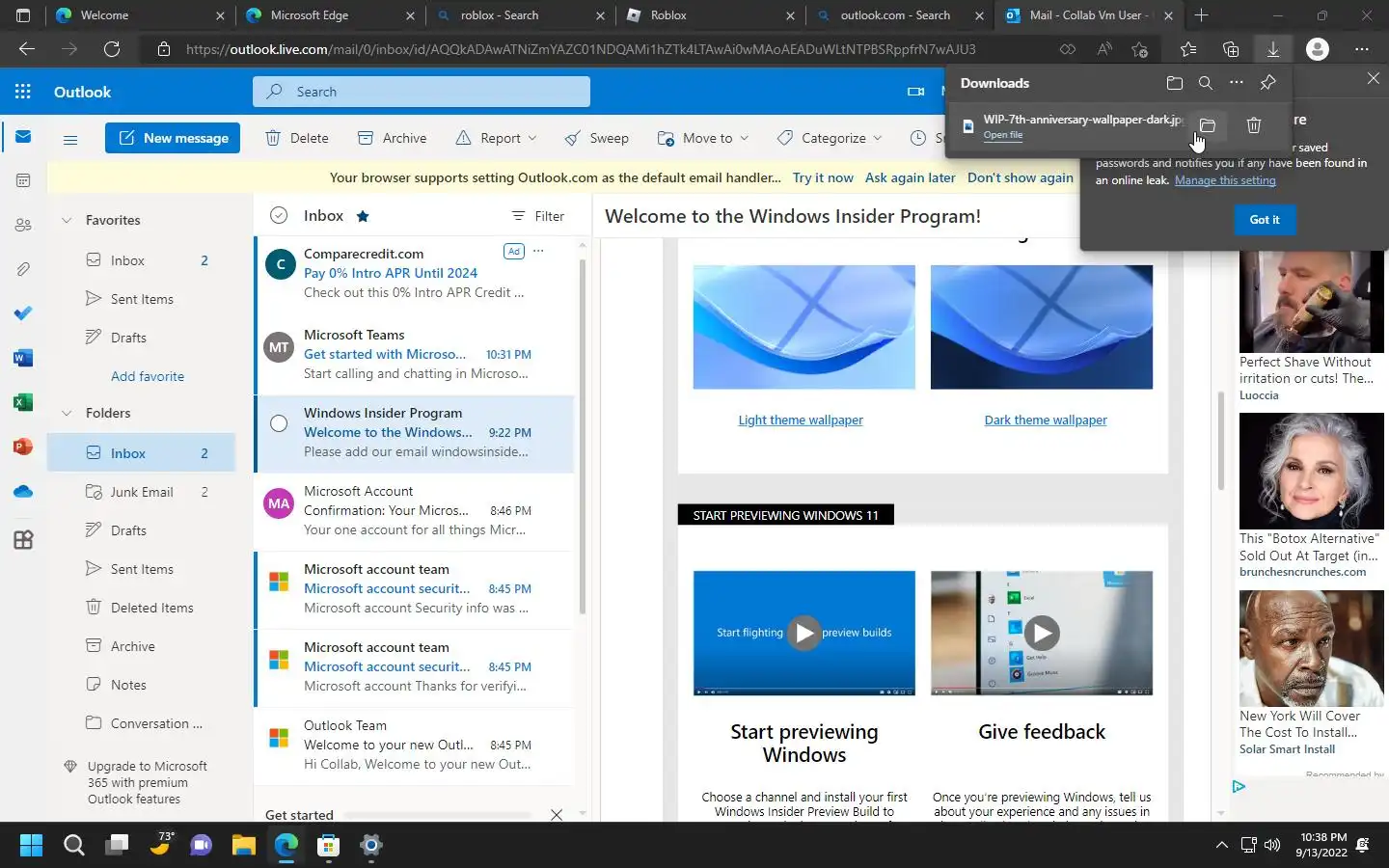Image resolution: width=1389 pixels, height=868 pixels.
Task: Open OneDrive from the app rail
Action: click(23, 492)
